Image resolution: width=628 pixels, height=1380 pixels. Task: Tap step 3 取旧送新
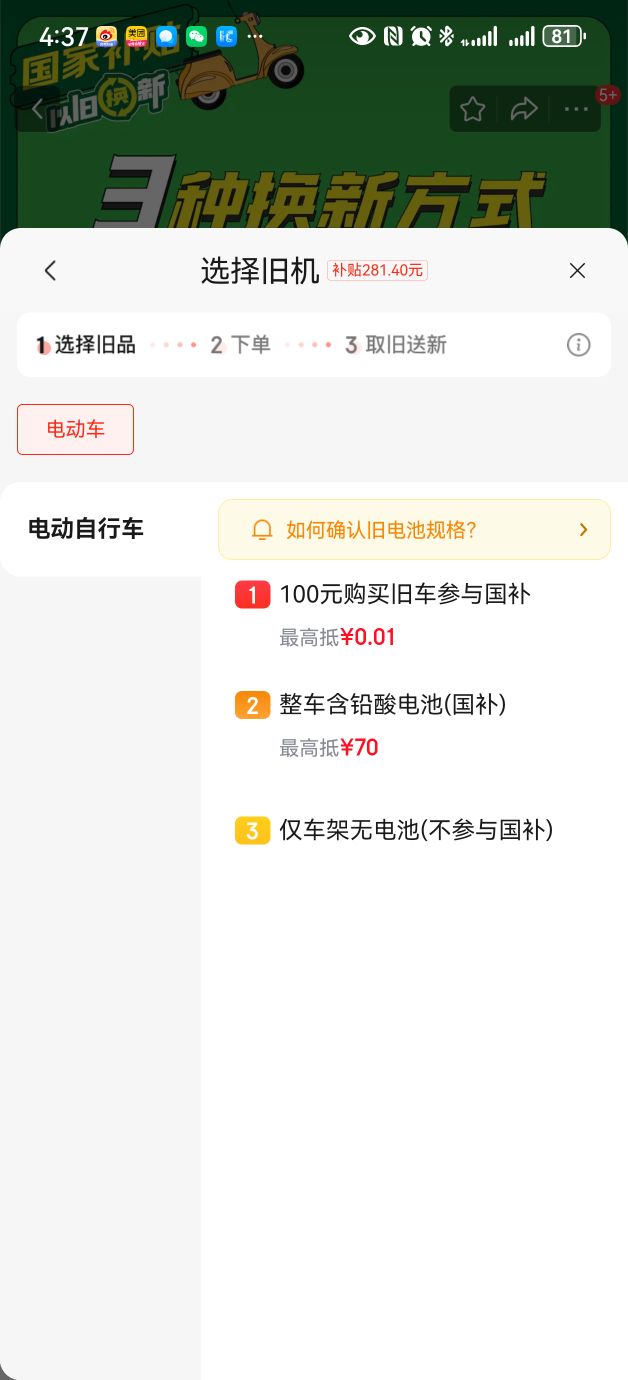pos(395,345)
